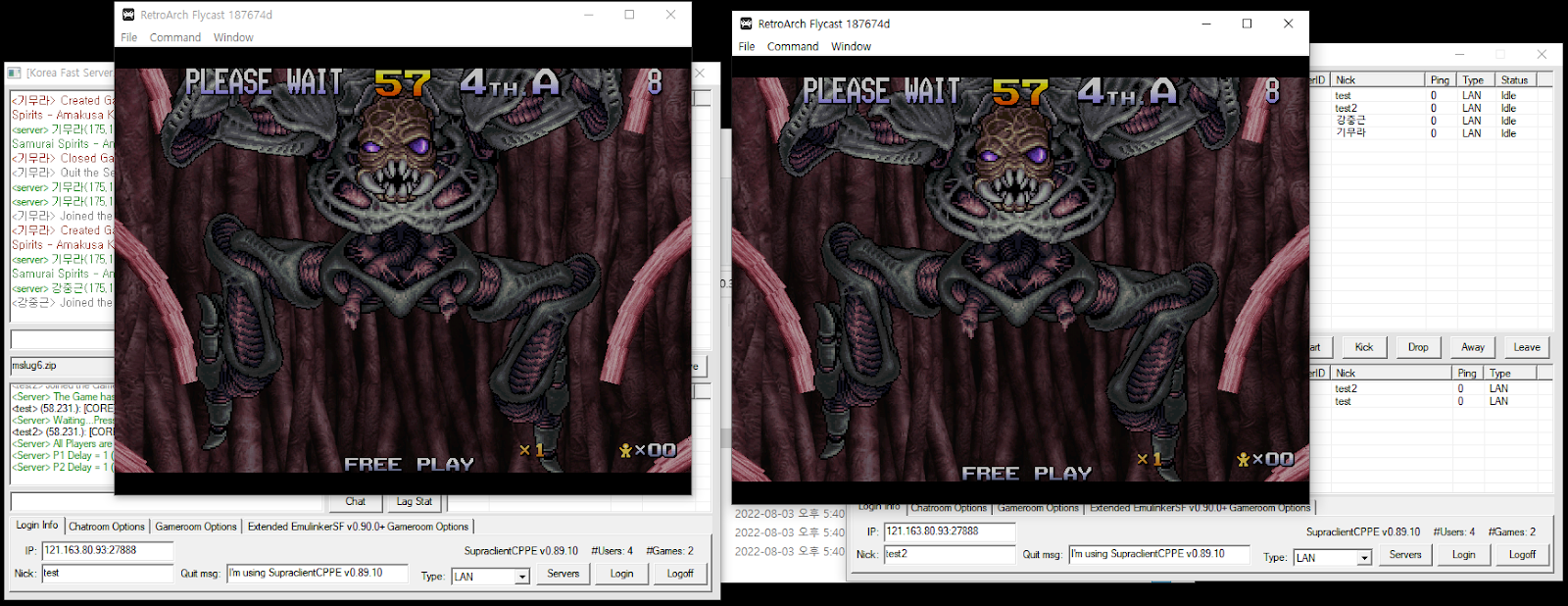The width and height of the screenshot is (1568, 606).
Task: Click the Leave button
Action: pyautogui.click(x=1527, y=347)
